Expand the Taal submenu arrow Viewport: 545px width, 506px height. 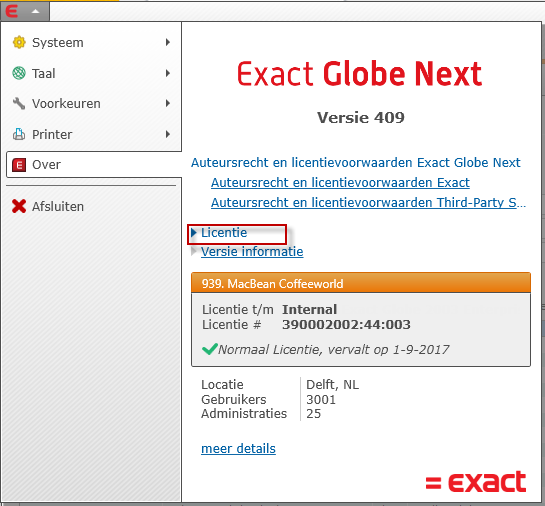click(168, 73)
